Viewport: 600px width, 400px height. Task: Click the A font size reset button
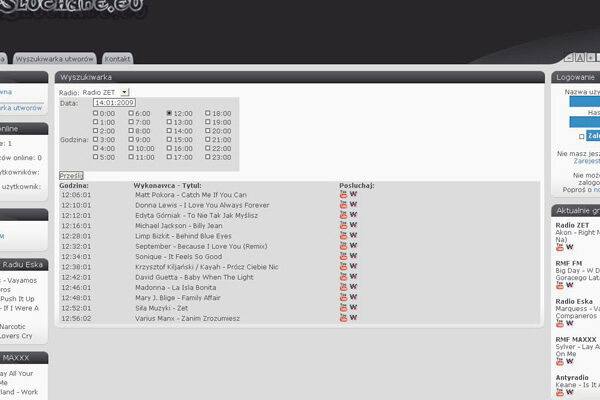pyautogui.click(x=581, y=59)
